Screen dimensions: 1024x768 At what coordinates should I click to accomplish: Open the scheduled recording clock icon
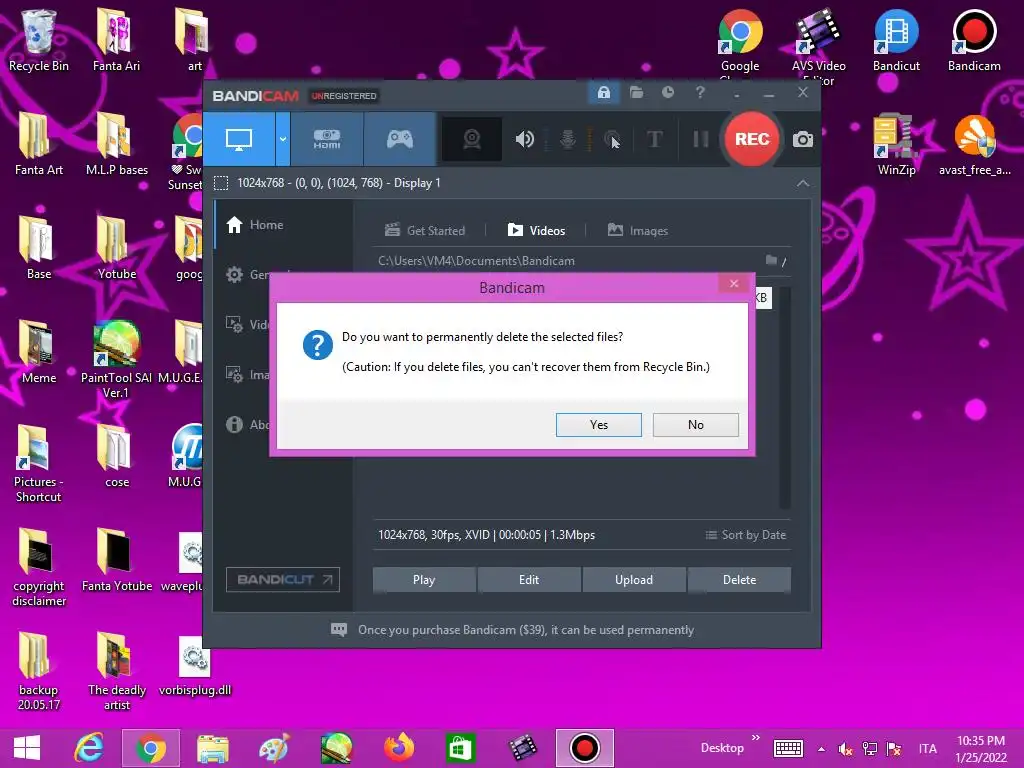[667, 93]
